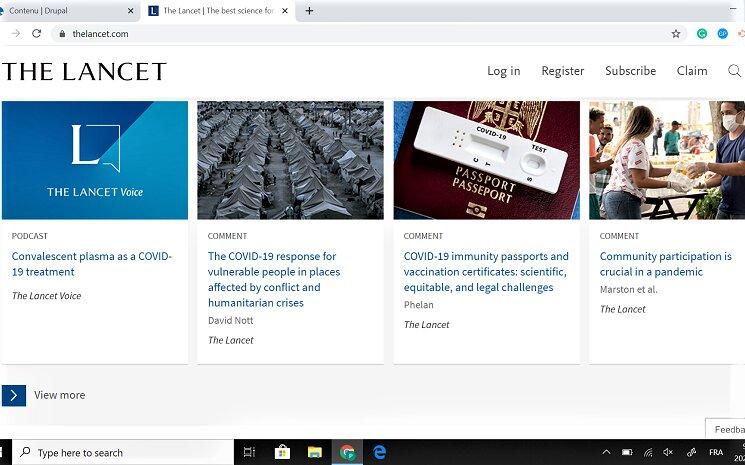Image resolution: width=745 pixels, height=465 pixels.
Task: Open the Subscribe menu item
Action: [630, 71]
